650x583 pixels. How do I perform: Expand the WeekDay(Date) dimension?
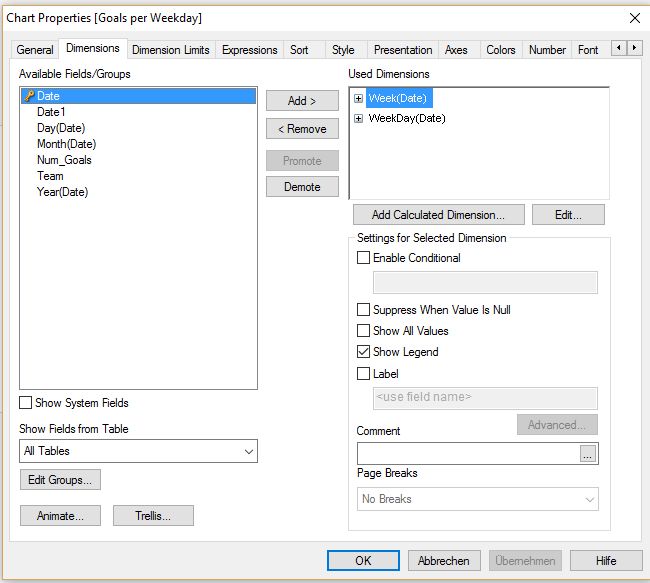coord(358,118)
